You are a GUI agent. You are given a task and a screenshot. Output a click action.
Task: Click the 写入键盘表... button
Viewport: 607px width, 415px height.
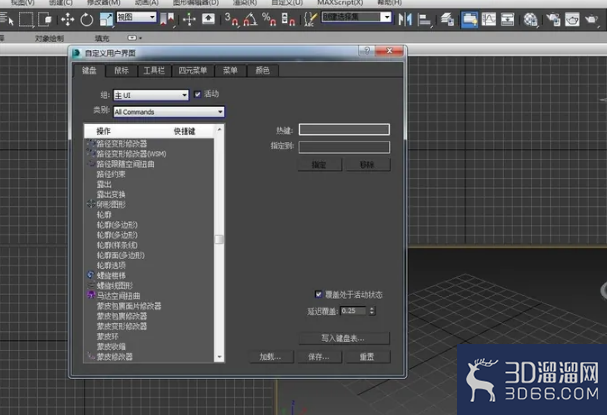344,338
